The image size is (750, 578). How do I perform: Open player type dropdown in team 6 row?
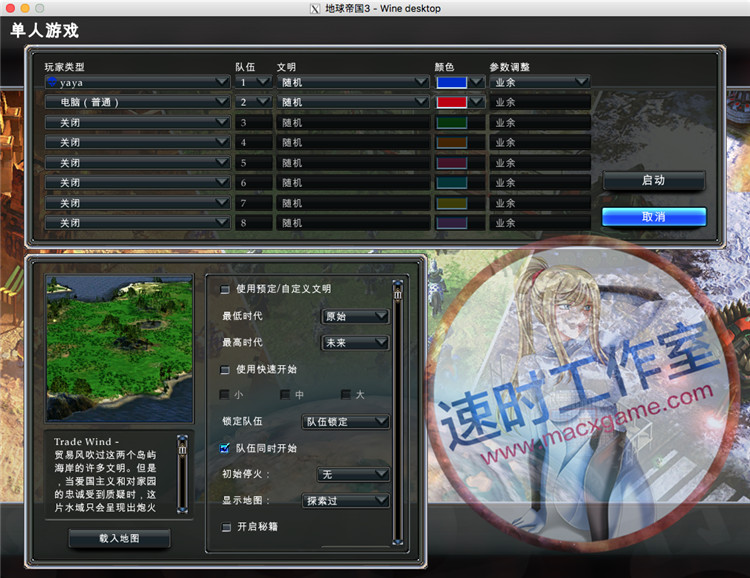(x=138, y=182)
